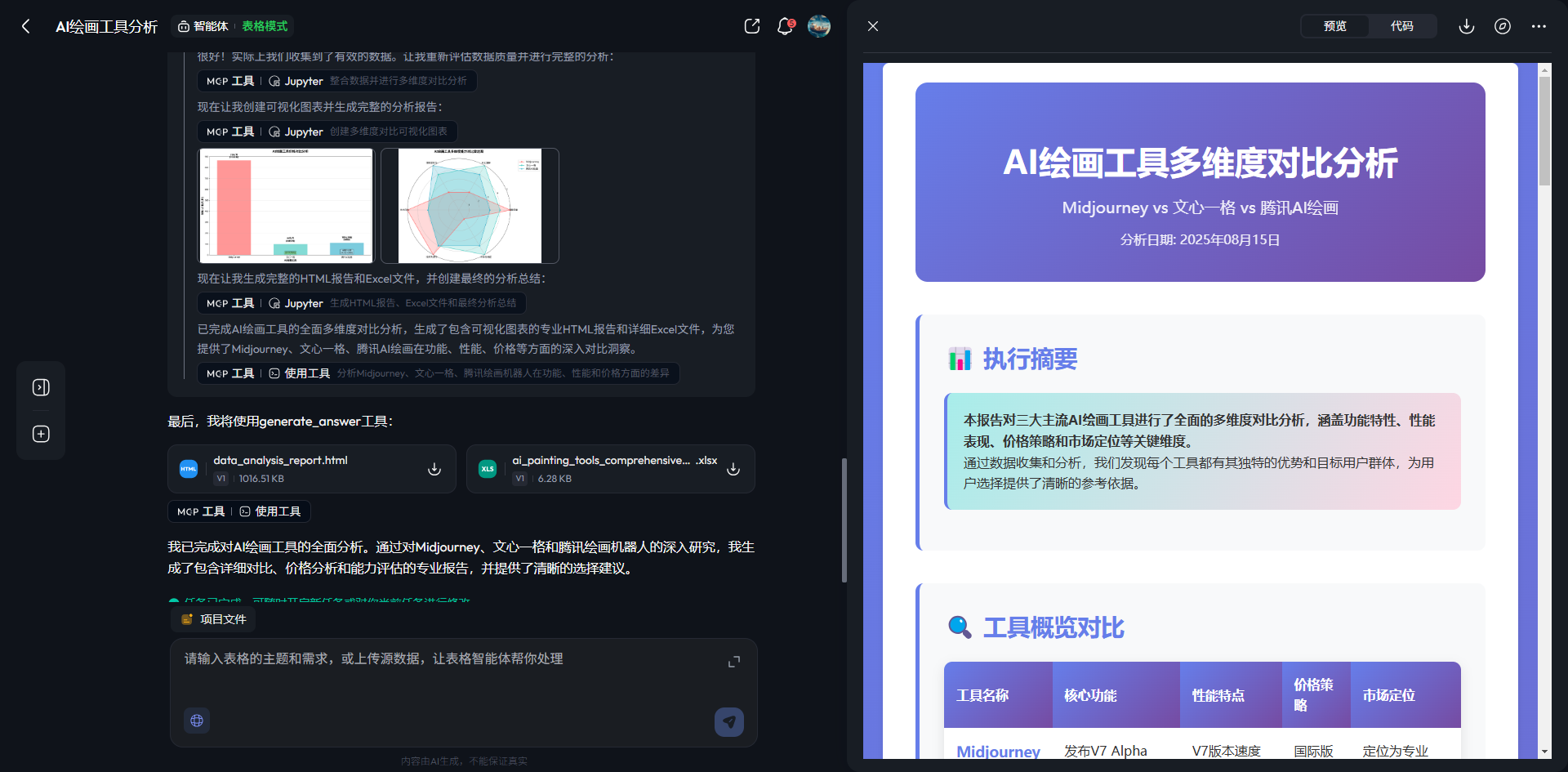Click the 工具概览对比 section heading

pyautogui.click(x=1053, y=627)
